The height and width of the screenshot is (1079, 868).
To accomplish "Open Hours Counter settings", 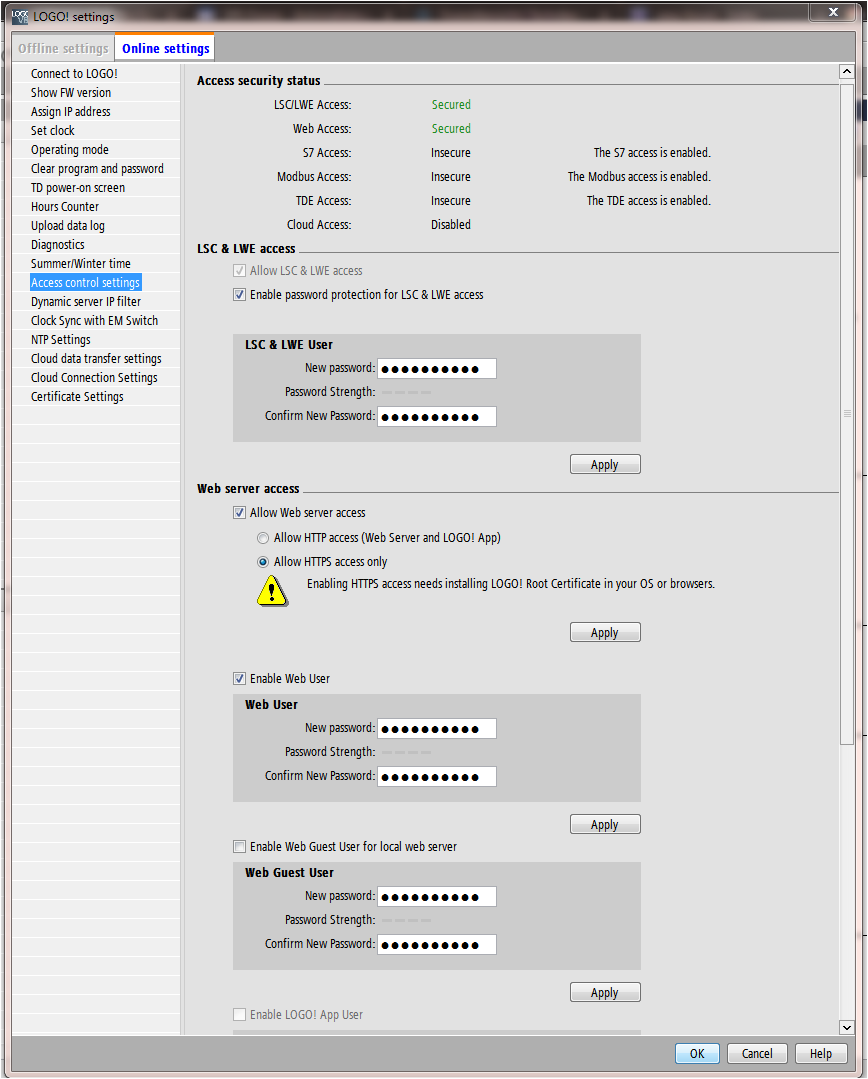I will click(x=65, y=206).
